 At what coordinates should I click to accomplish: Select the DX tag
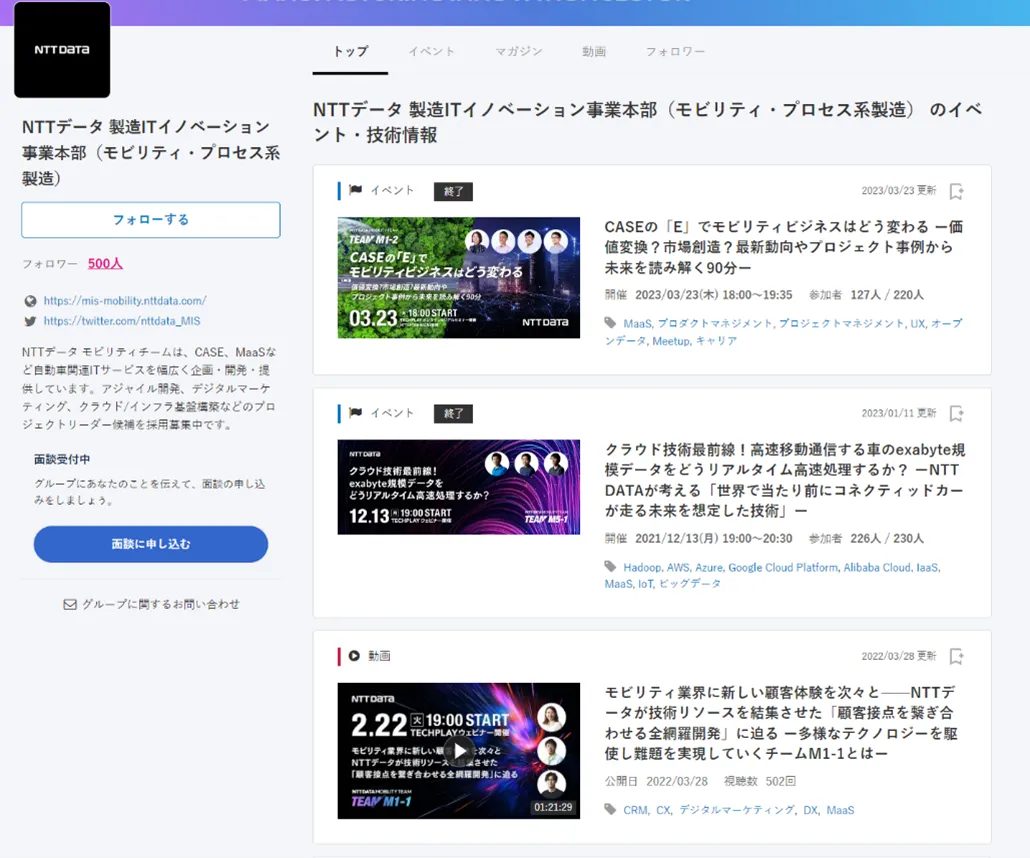click(x=810, y=810)
